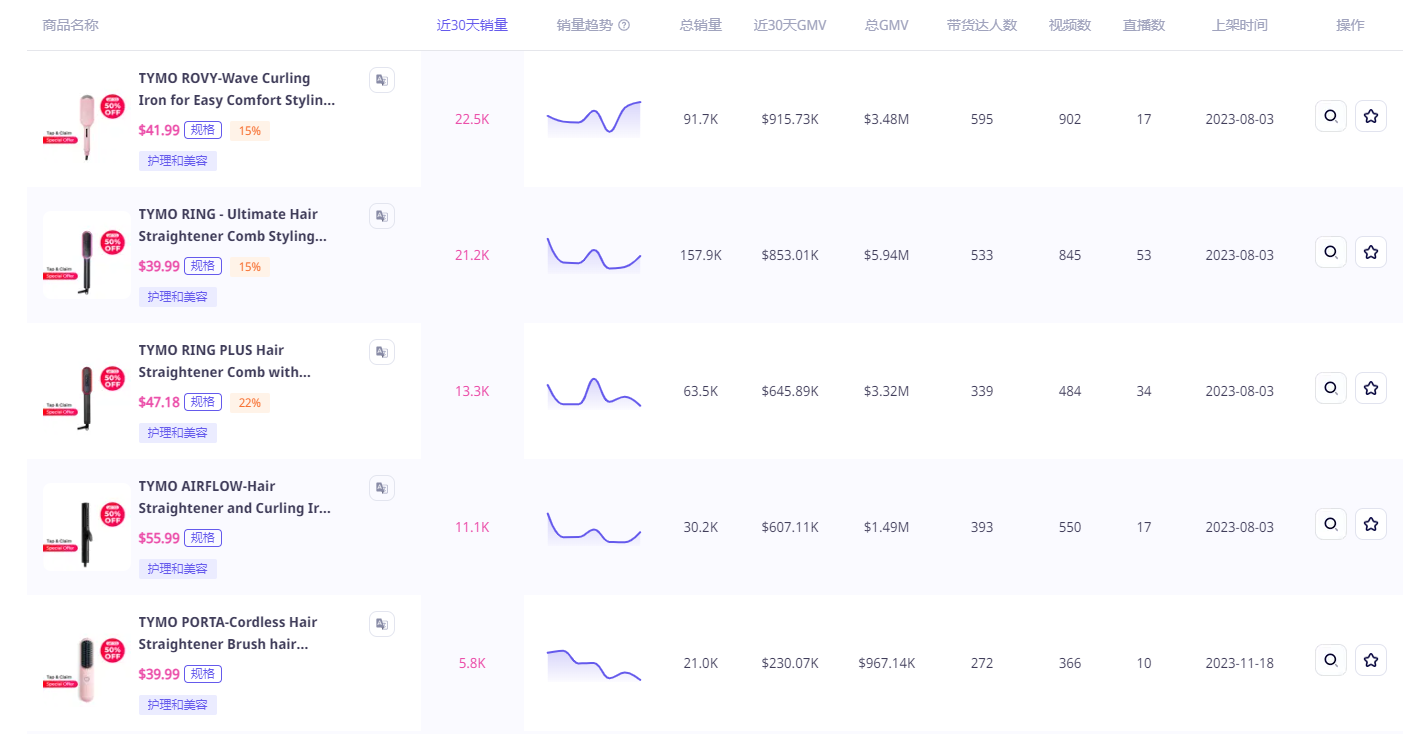Screen dimensions: 1412x734
Task: Click the 近30天GMV column header
Action: point(790,25)
